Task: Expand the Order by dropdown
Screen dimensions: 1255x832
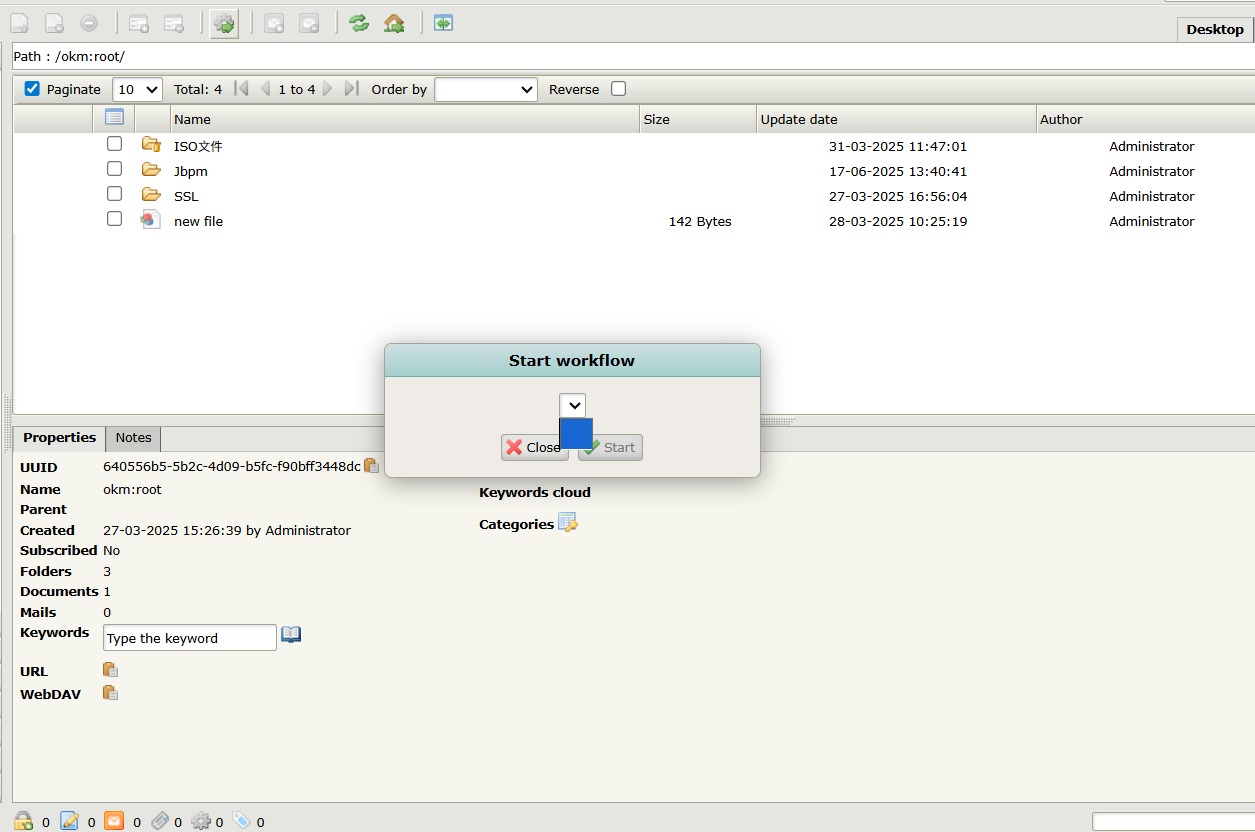Action: [486, 89]
